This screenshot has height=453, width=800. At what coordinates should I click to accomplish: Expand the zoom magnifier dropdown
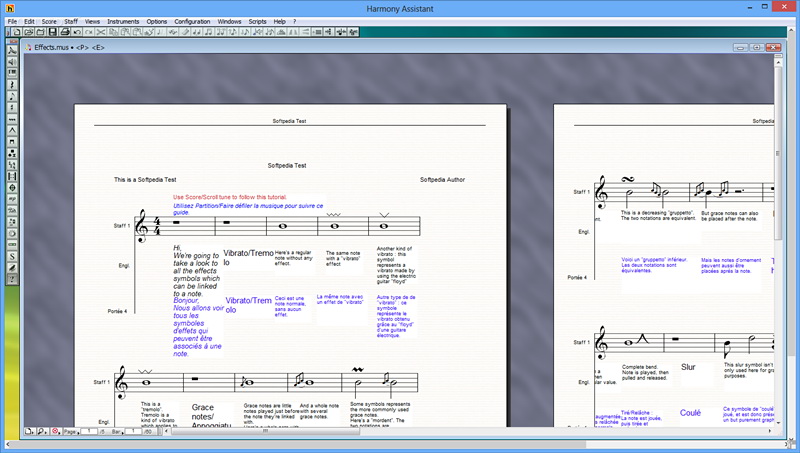pyautogui.click(x=42, y=432)
